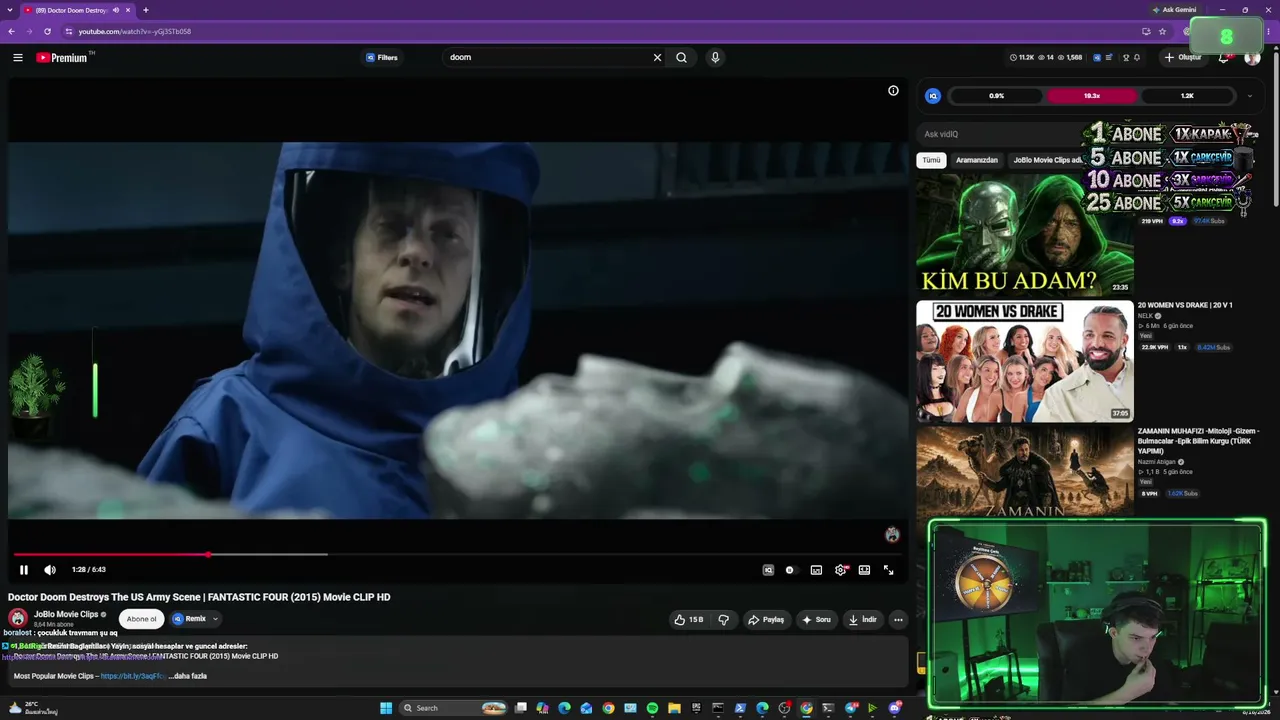1280x720 pixels.
Task: Open Discord from the taskbar
Action: click(x=894, y=708)
